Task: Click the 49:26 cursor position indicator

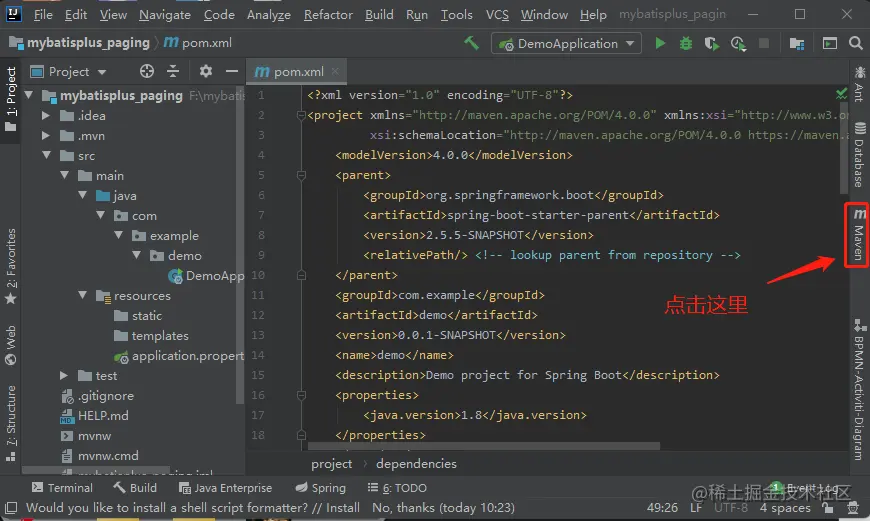Action: pyautogui.click(x=662, y=508)
